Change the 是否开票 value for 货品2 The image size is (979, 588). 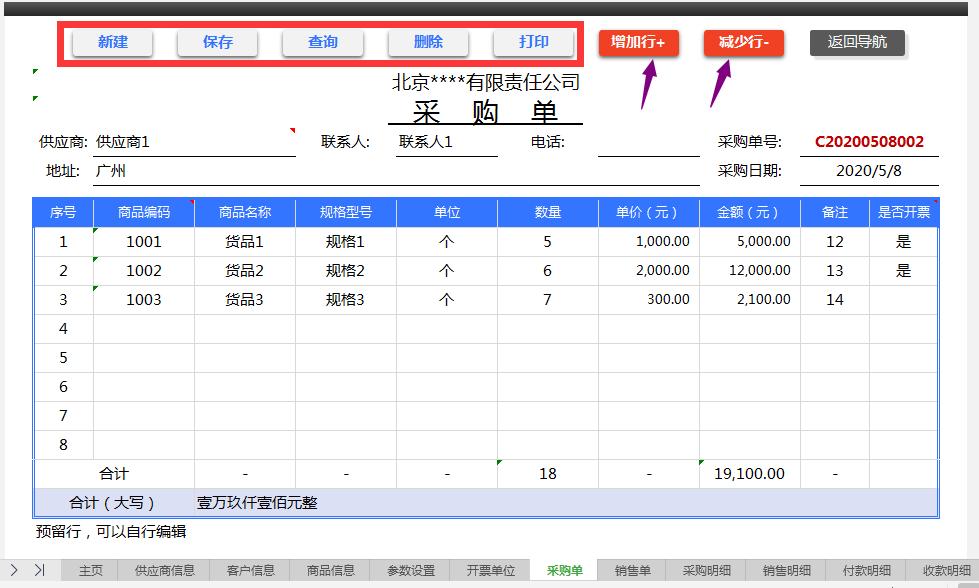click(x=903, y=270)
